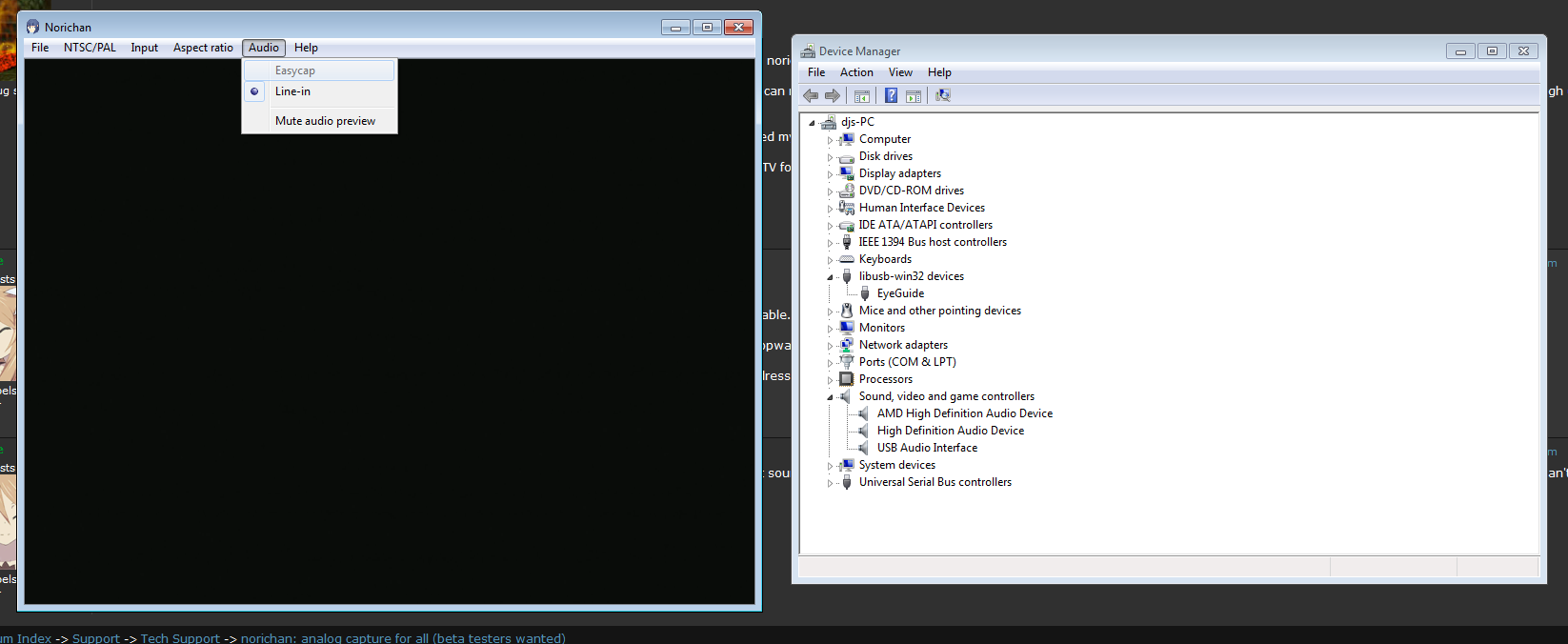Screen dimensions: 1568x644
Task: Expand the Display adapters node
Action: click(x=830, y=174)
